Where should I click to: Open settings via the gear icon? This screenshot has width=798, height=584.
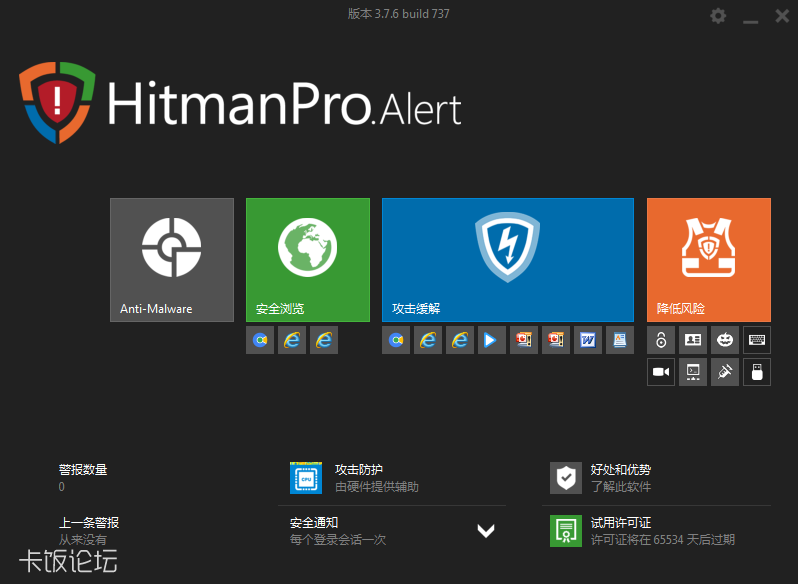(718, 15)
